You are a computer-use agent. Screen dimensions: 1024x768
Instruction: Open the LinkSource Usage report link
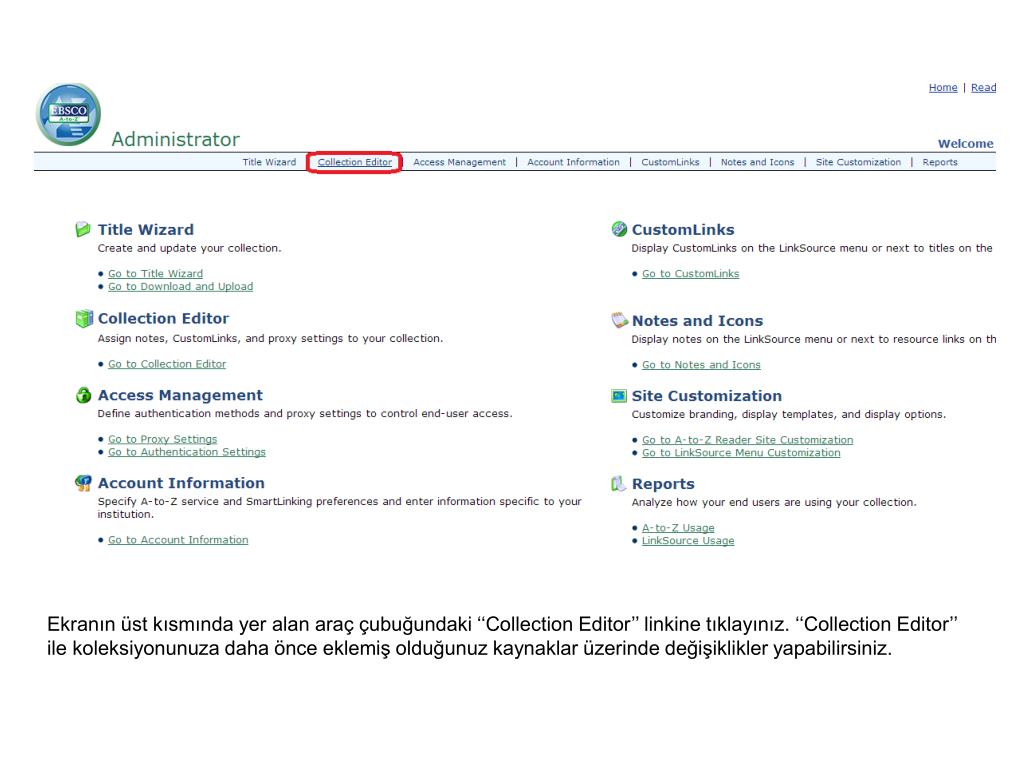tap(688, 541)
